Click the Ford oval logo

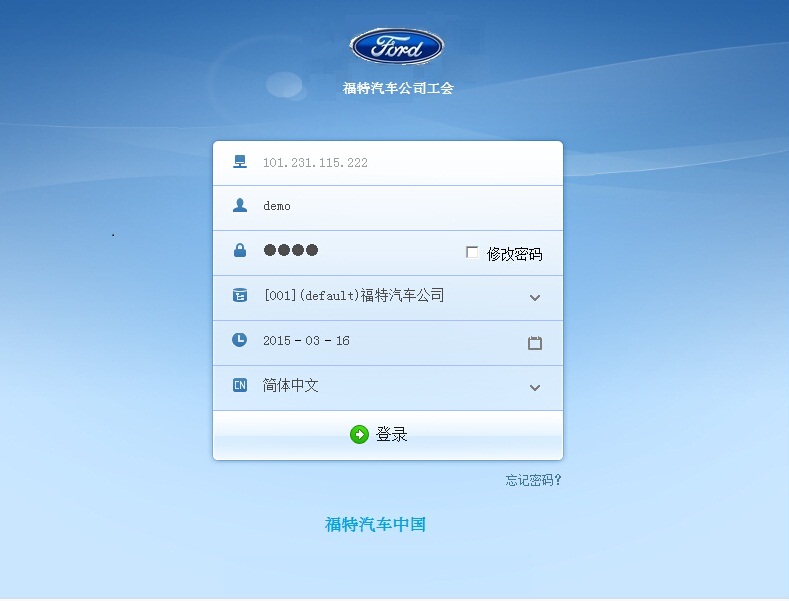tap(397, 47)
